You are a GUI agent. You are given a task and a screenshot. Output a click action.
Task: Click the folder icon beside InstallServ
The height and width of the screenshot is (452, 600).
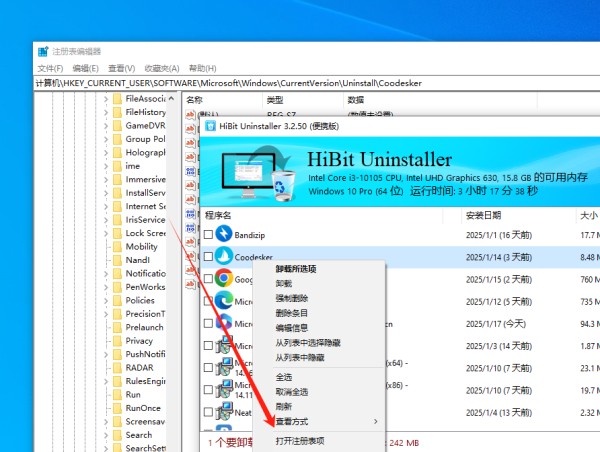[x=117, y=193]
